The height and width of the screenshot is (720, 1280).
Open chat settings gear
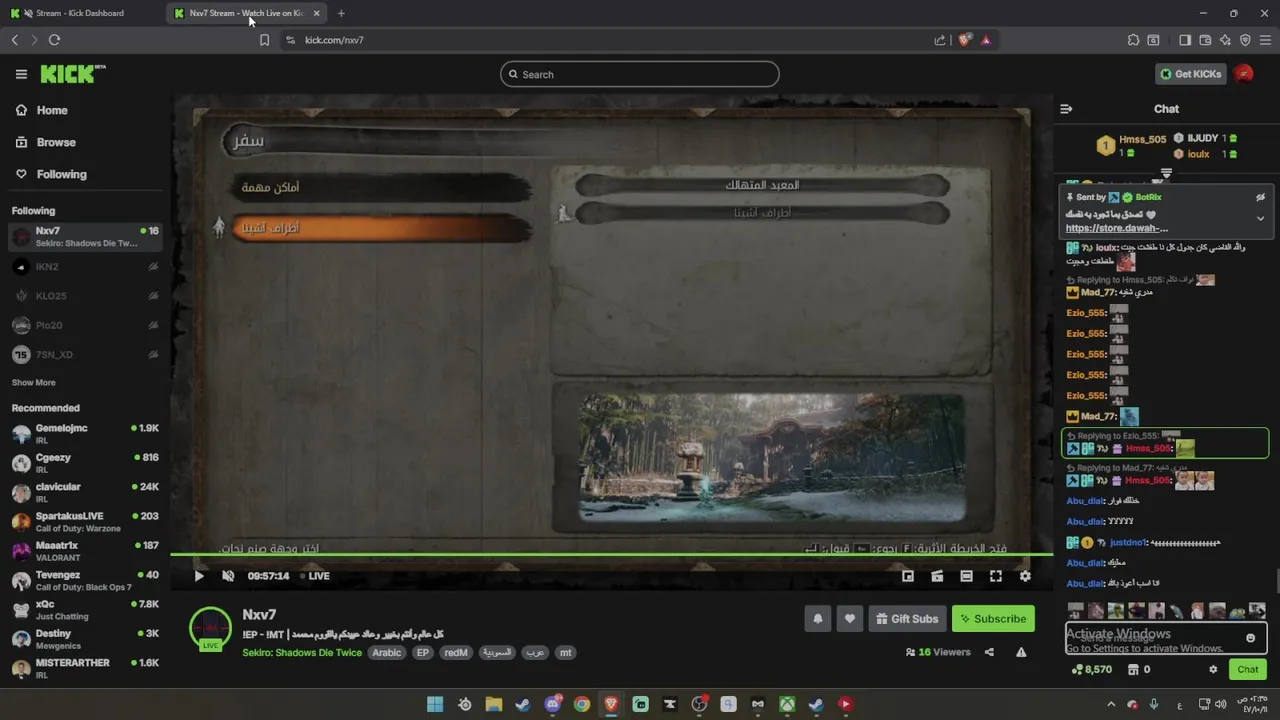tap(1213, 670)
